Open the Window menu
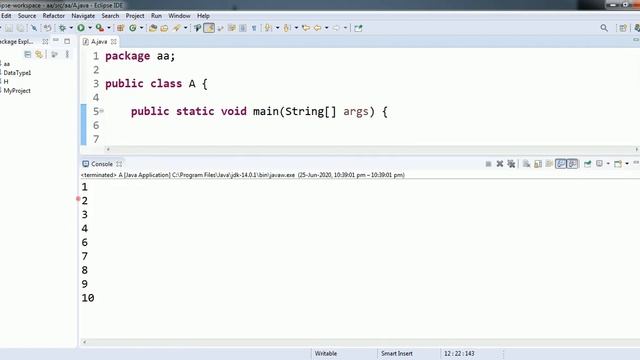Image resolution: width=640 pixels, height=360 pixels. (179, 16)
